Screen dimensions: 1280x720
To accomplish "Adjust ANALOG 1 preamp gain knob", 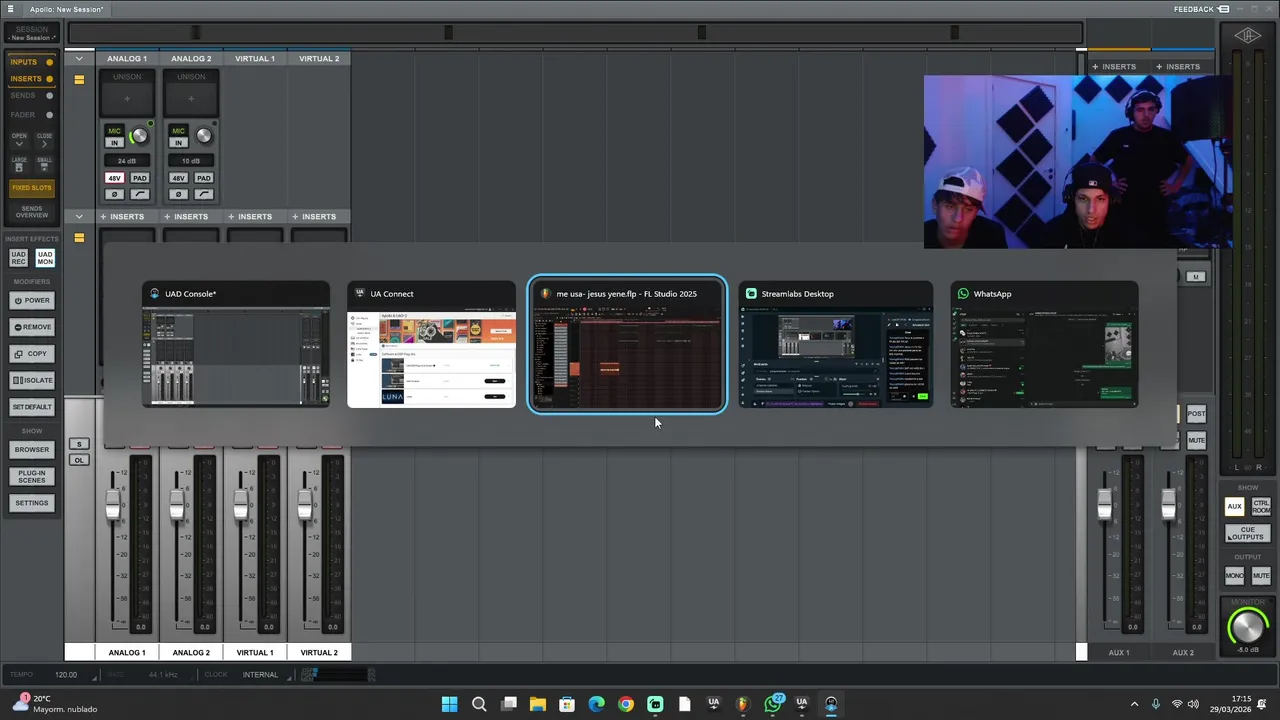I will coord(139,136).
